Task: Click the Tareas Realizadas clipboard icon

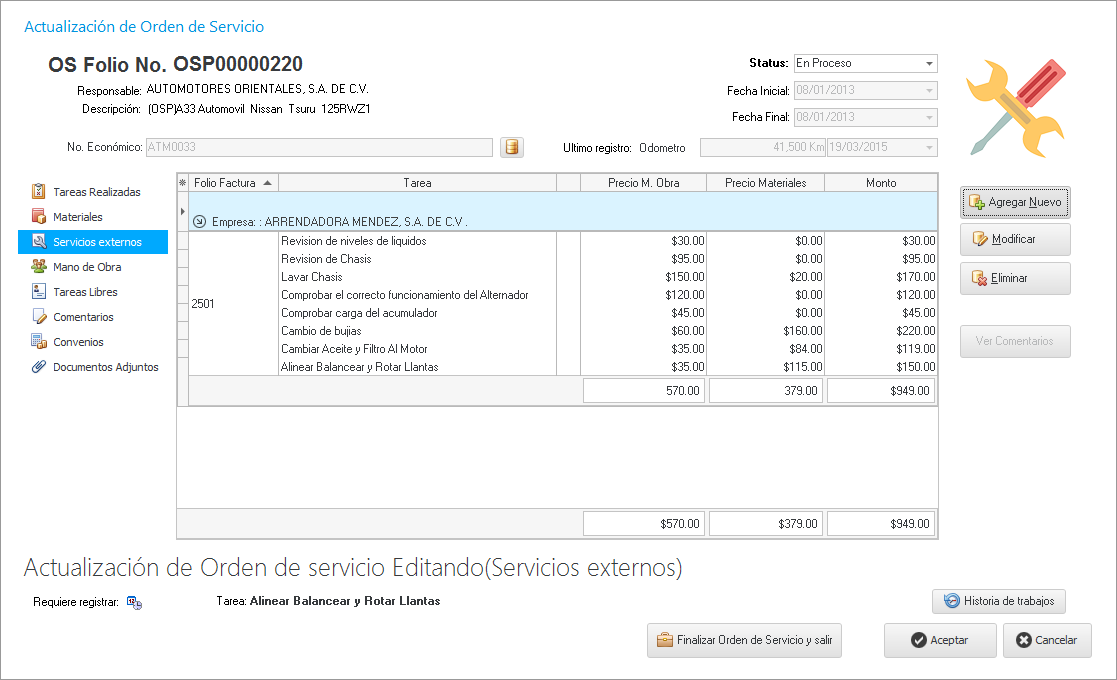Action: [x=39, y=192]
